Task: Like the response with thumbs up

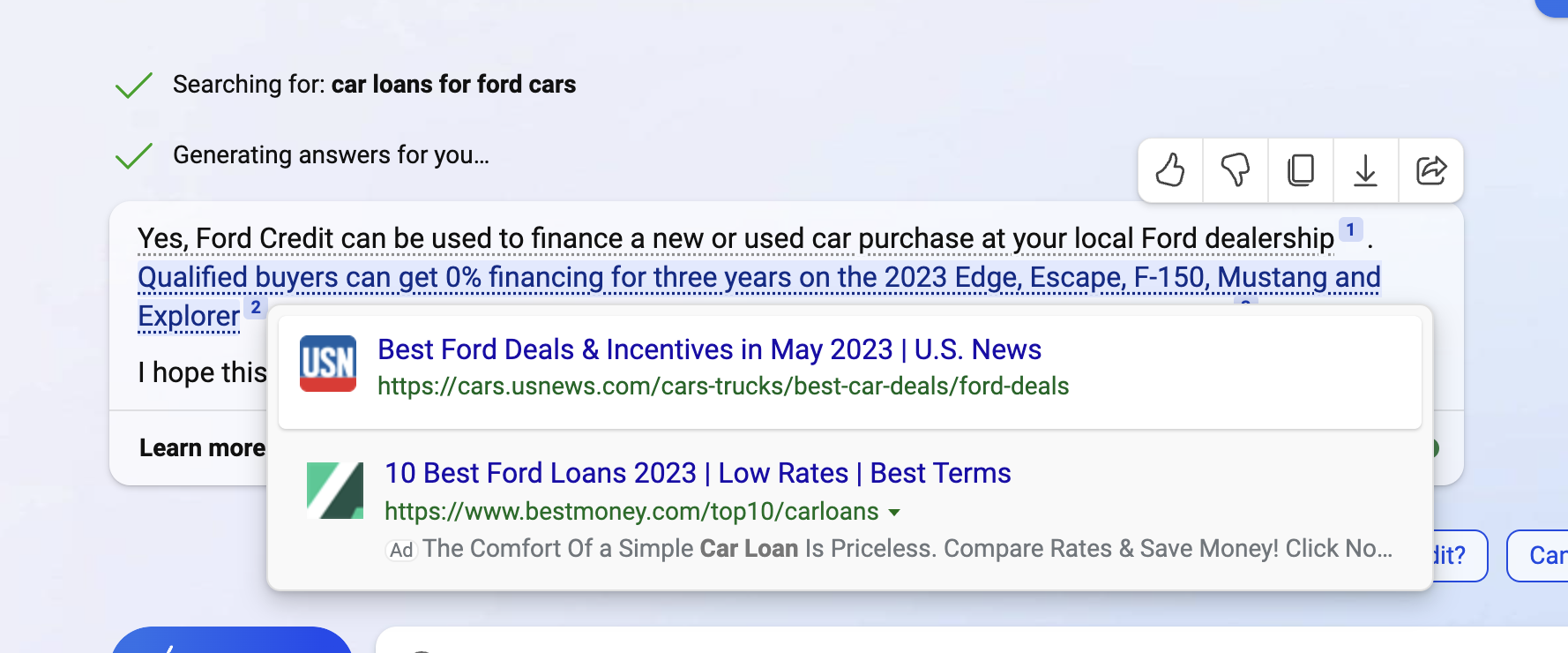Action: [x=1170, y=170]
